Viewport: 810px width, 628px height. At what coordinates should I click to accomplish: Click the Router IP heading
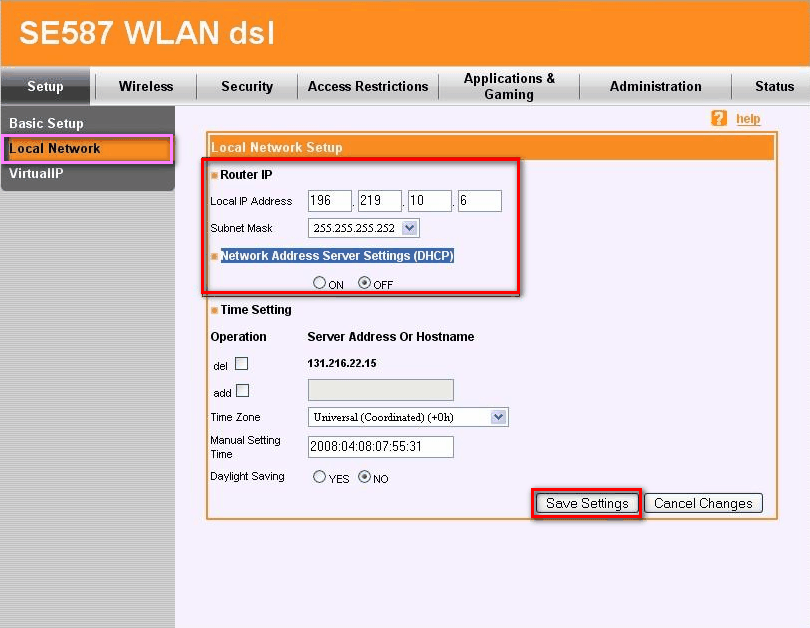tap(246, 175)
